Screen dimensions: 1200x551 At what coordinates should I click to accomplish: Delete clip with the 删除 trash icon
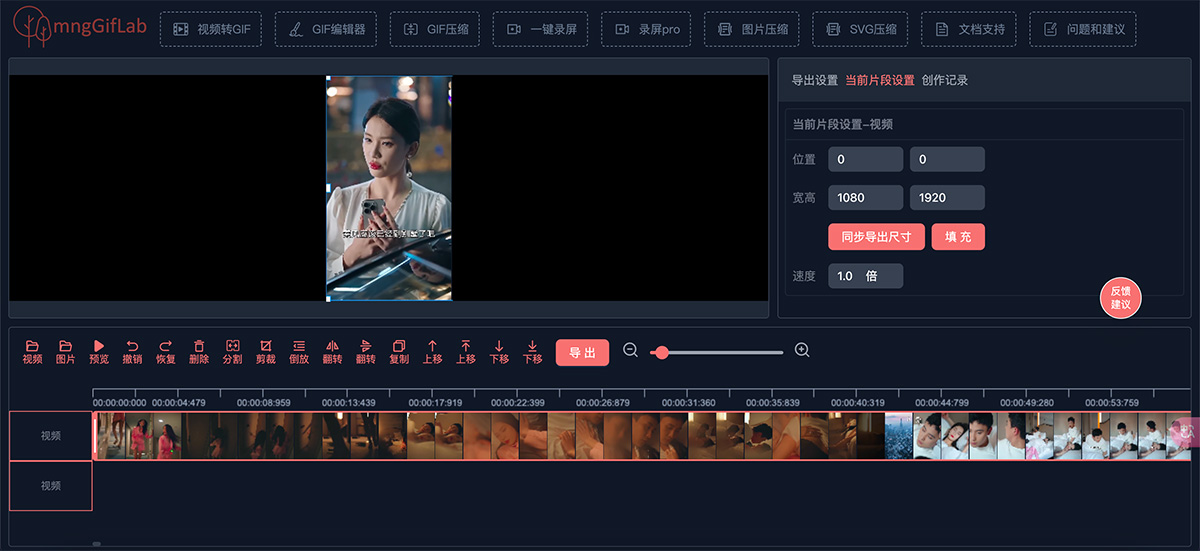point(199,346)
